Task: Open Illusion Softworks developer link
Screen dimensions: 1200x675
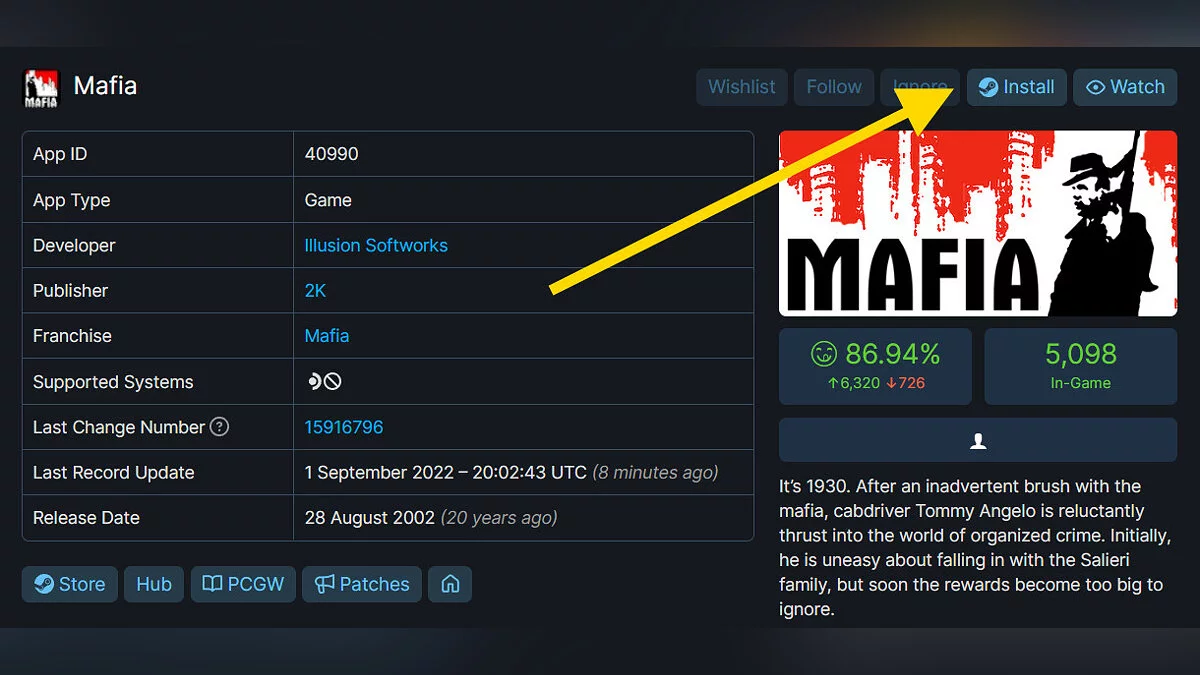Action: (x=376, y=245)
